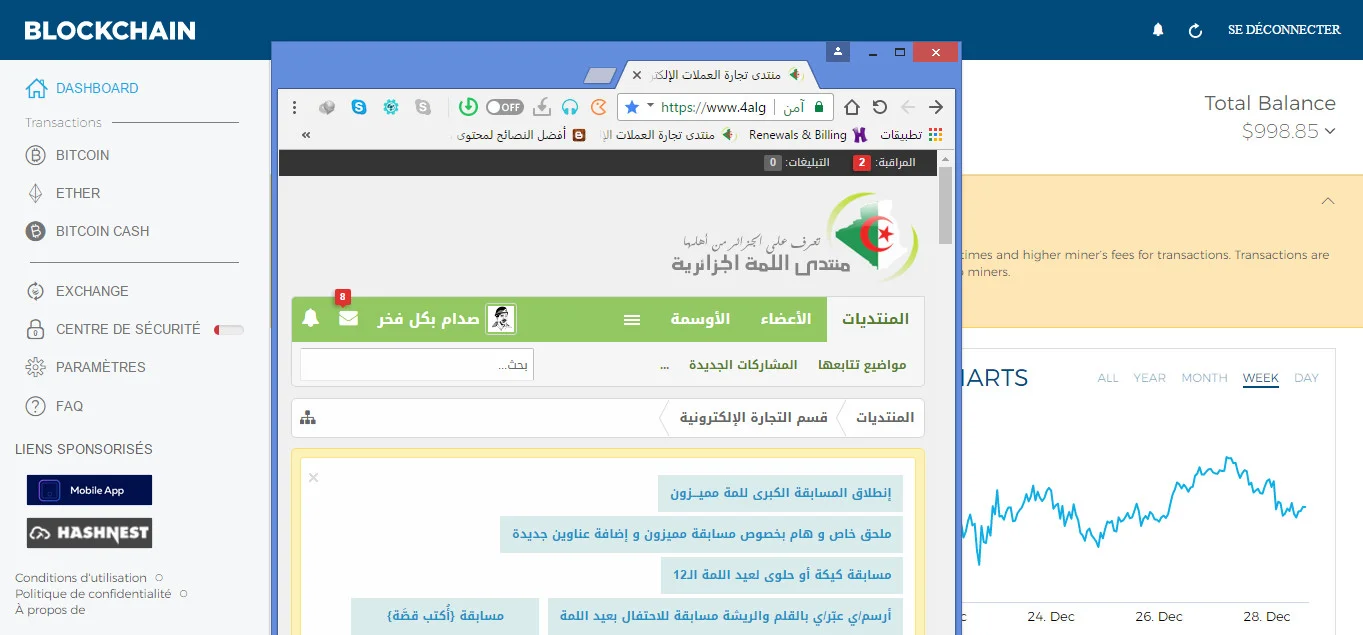
Task: Click the Blockchain notification bell in header
Action: pos(1158,30)
